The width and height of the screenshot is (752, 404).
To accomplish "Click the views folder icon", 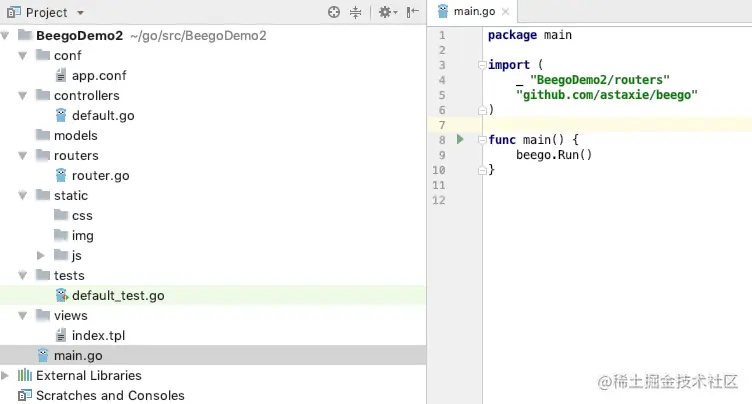I will click(43, 315).
